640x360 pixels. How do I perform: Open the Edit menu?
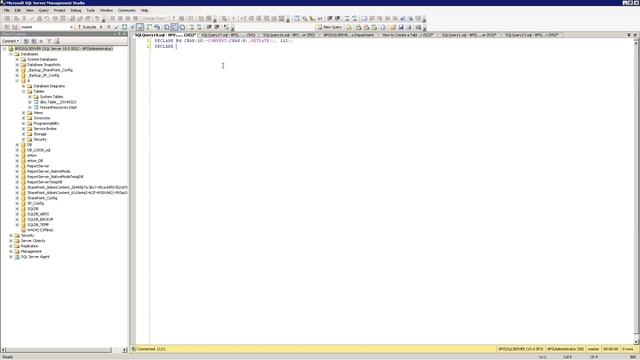coord(18,10)
